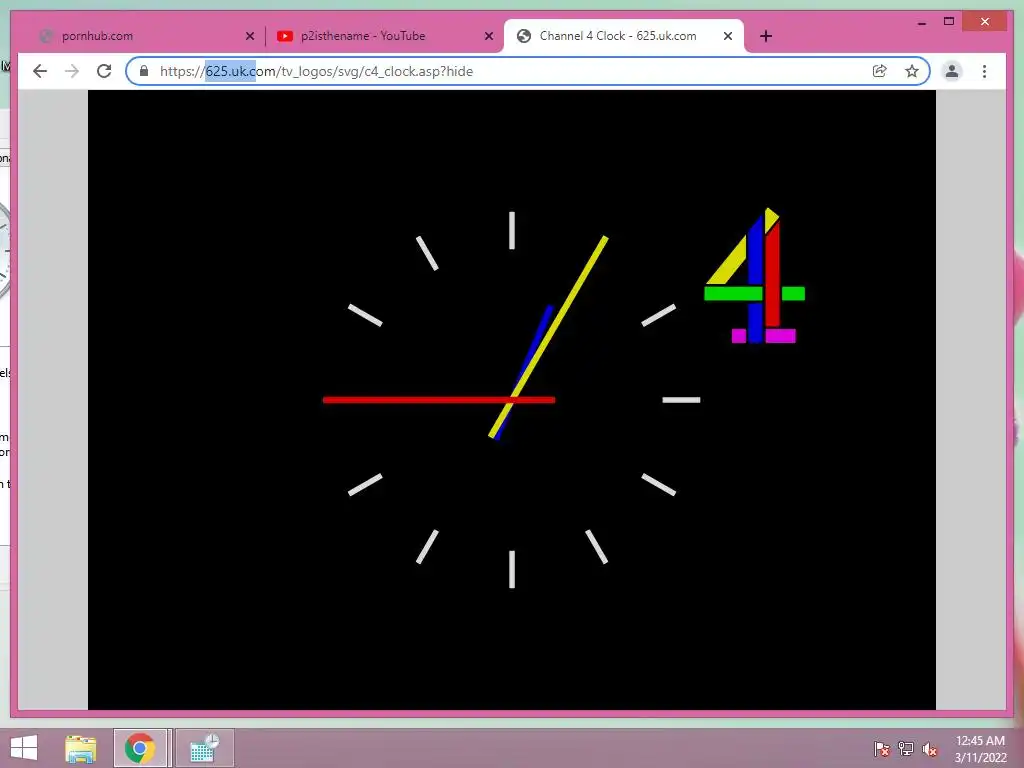The image size is (1024, 768).
Task: Go back to the previous page
Action: click(x=40, y=71)
